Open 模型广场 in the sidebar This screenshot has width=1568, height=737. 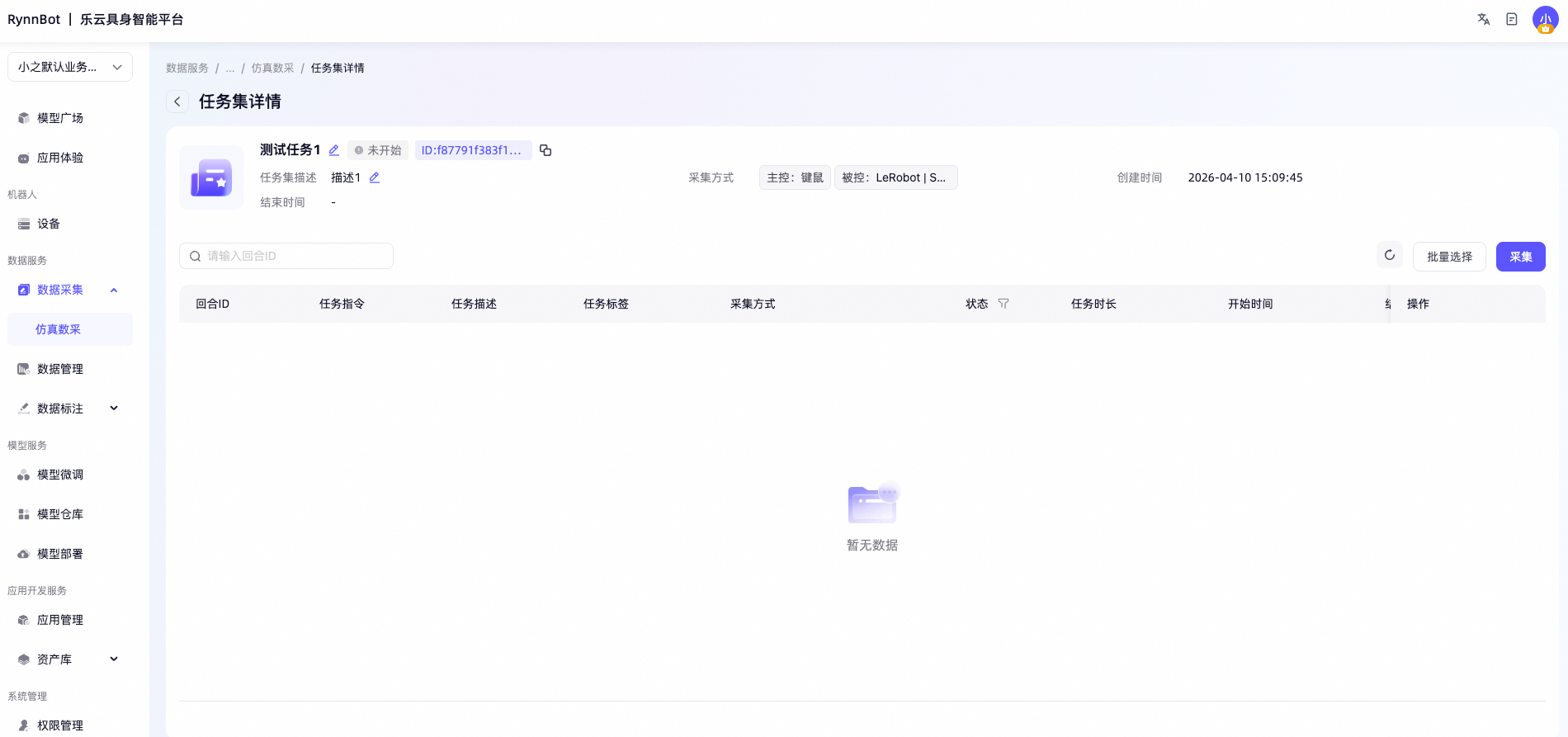click(70, 118)
